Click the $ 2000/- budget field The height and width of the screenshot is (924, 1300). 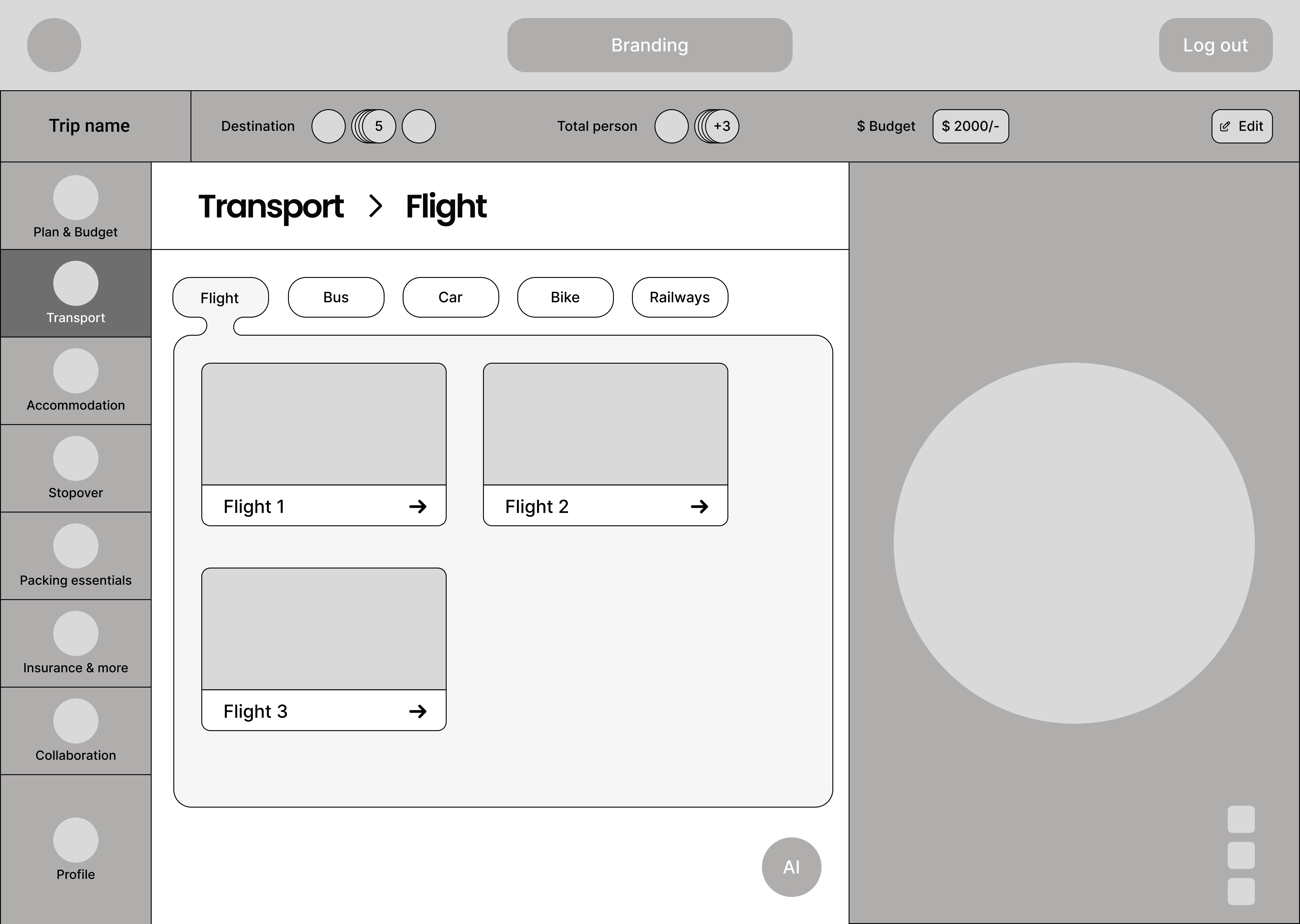coord(970,126)
